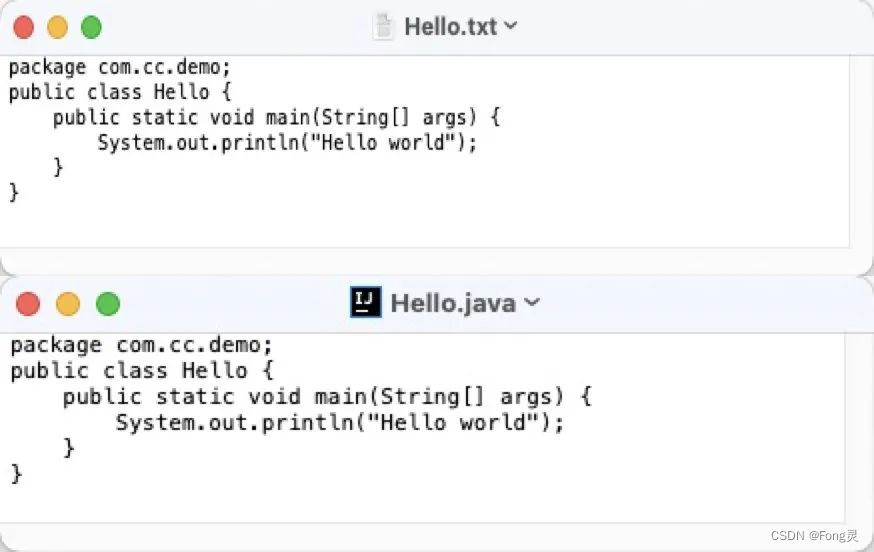874x552 pixels.
Task: Zoom the Hello.java window with green button
Action: pyautogui.click(x=108, y=304)
